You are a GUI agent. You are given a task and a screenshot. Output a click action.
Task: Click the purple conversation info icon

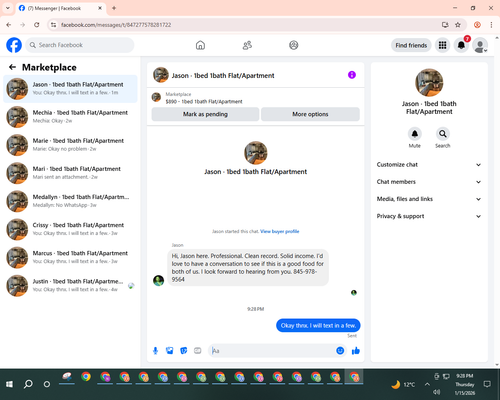352,75
